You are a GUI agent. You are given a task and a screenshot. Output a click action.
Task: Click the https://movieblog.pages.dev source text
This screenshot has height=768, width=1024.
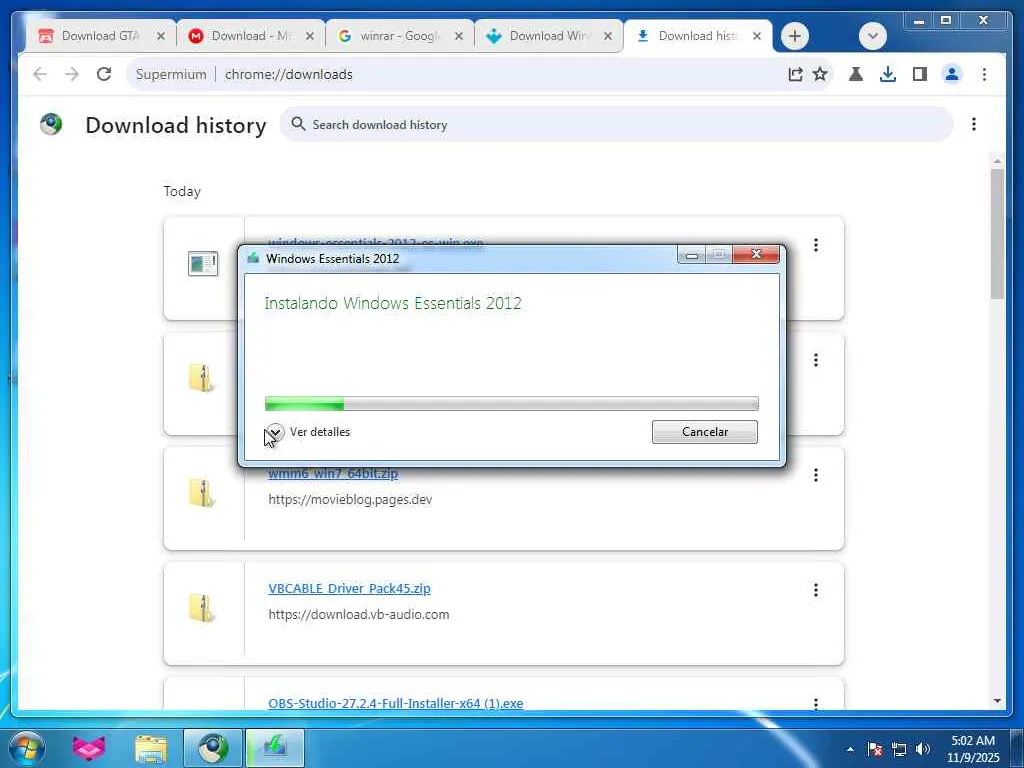click(350, 500)
